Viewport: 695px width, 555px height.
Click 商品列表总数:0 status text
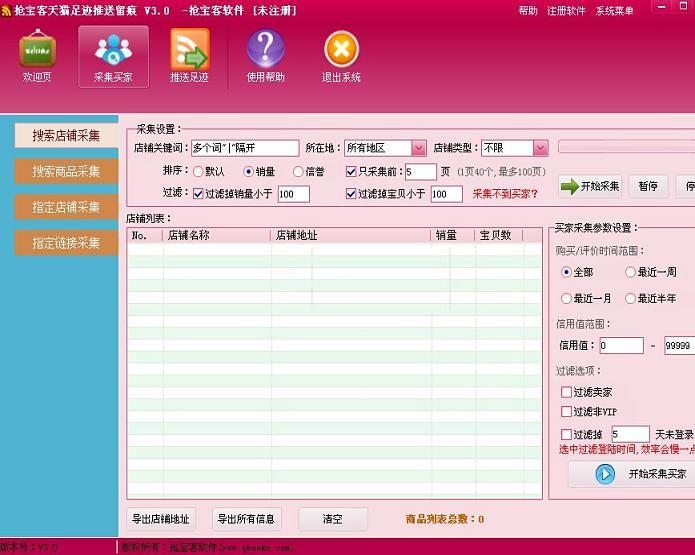pyautogui.click(x=445, y=519)
